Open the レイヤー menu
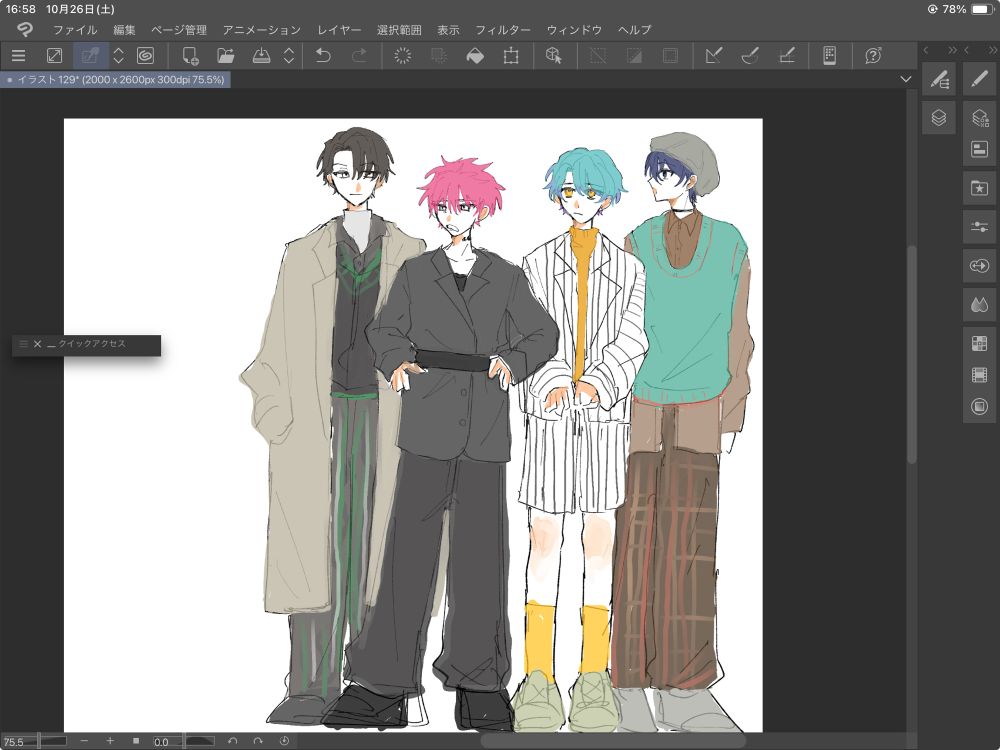The width and height of the screenshot is (1000, 750). [x=339, y=30]
